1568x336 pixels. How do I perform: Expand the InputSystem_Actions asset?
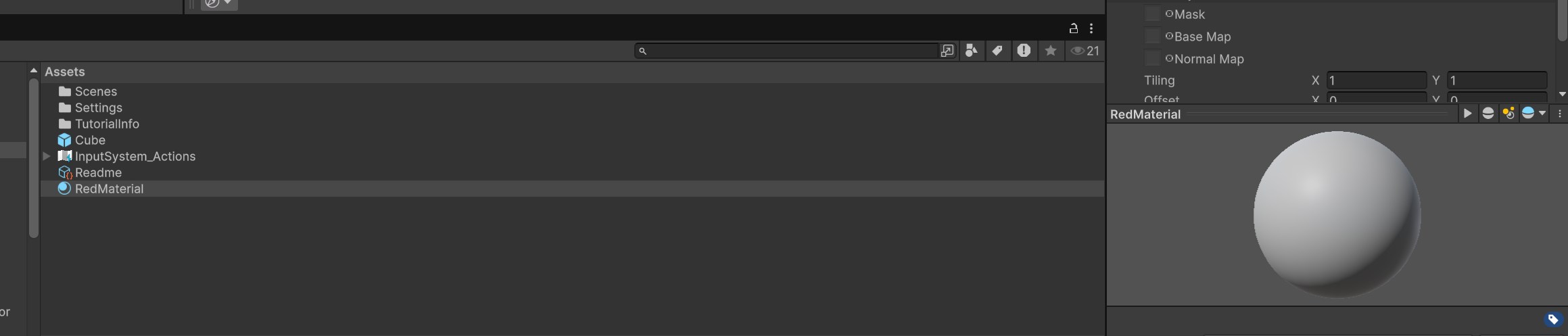point(47,156)
